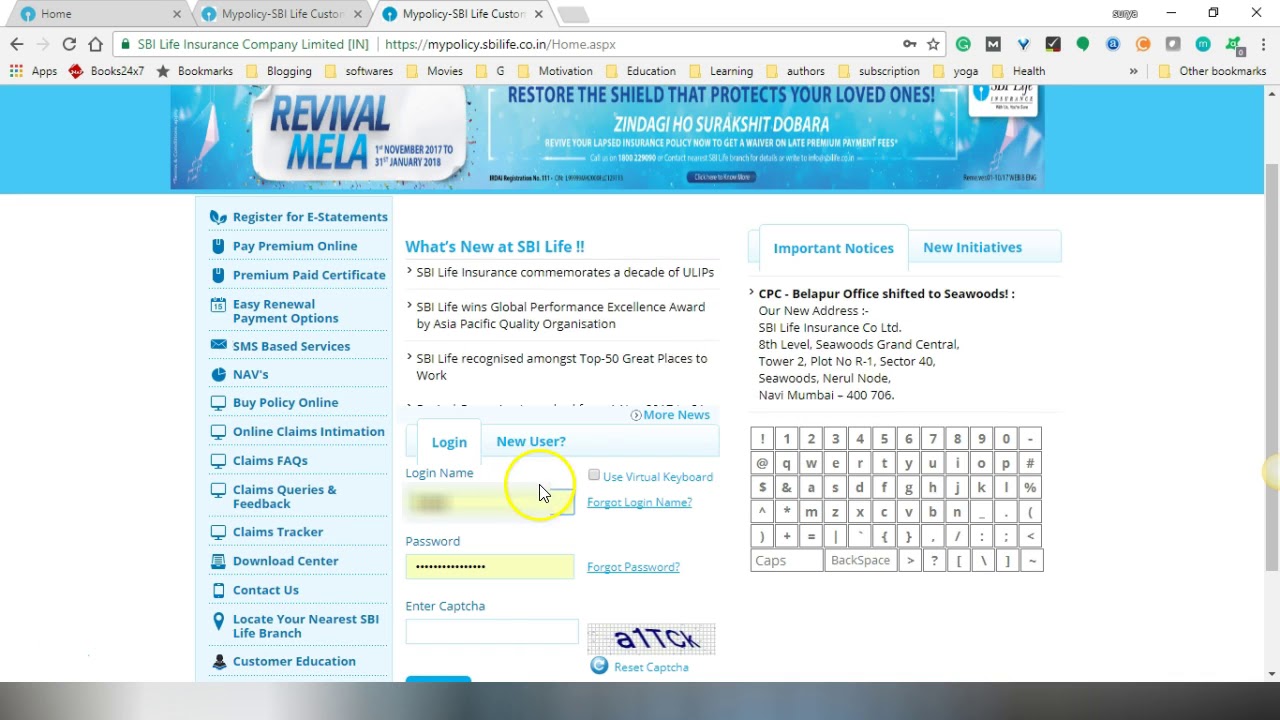Screen dimensions: 1280x720
Task: Click the Claims Queries & Feedback link
Action: pyautogui.click(x=285, y=497)
